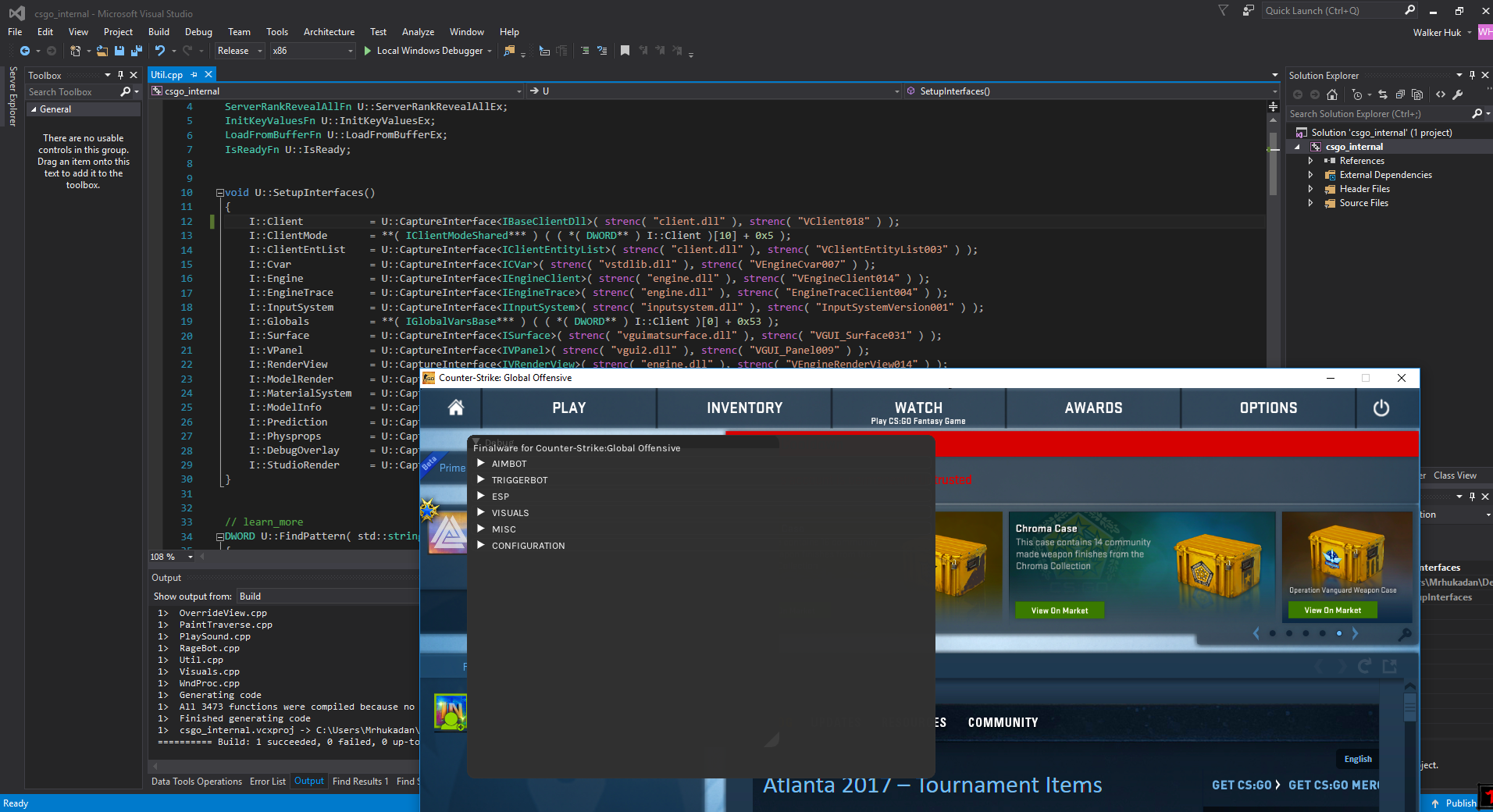Viewport: 1493px width, 812px height.
Task: Open the Debug menu
Action: tap(198, 32)
